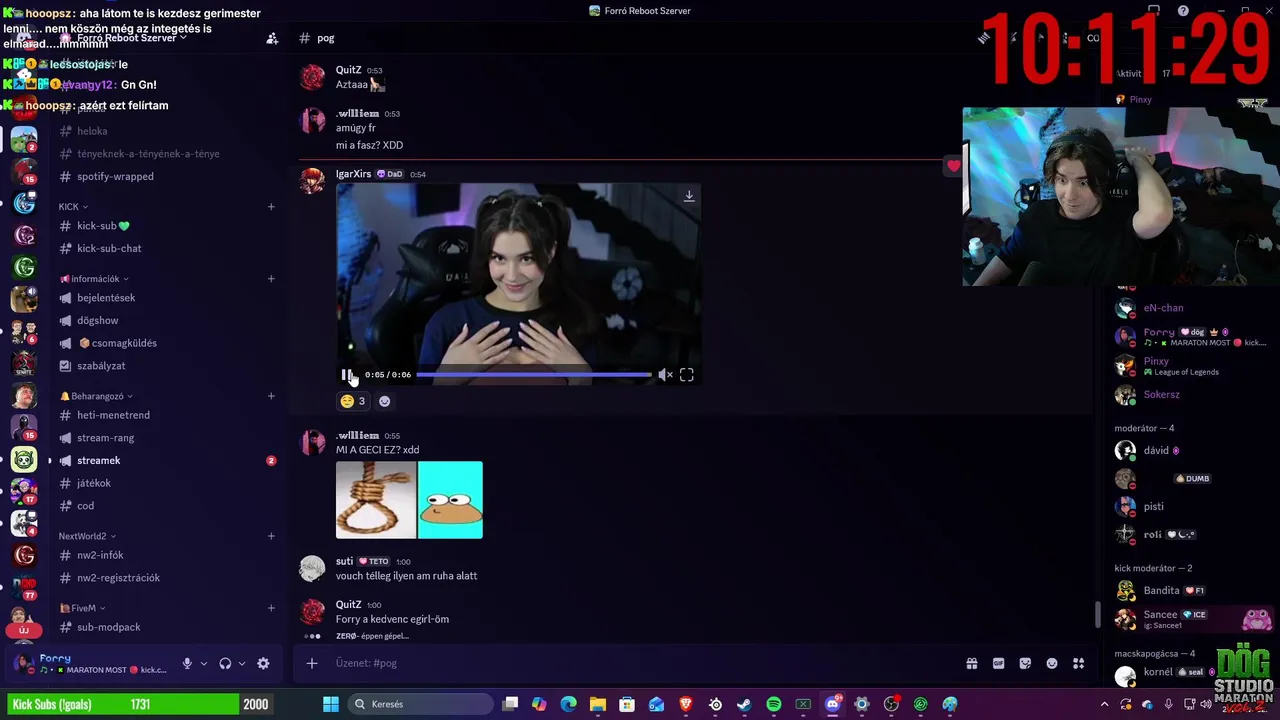The height and width of the screenshot is (720, 1280).
Task: Download the video attachment
Action: (689, 196)
